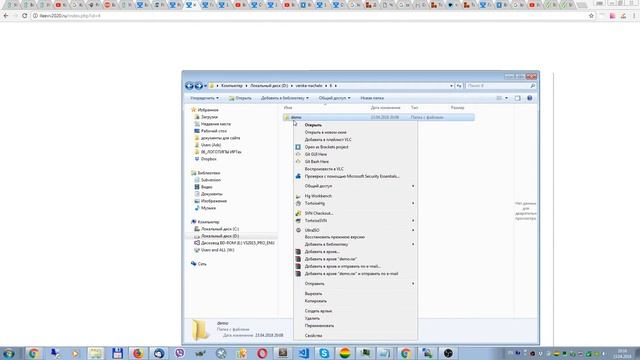The image size is (640, 360).
Task: Open the view mode dropdown arrow in toolbar
Action: tap(507, 98)
